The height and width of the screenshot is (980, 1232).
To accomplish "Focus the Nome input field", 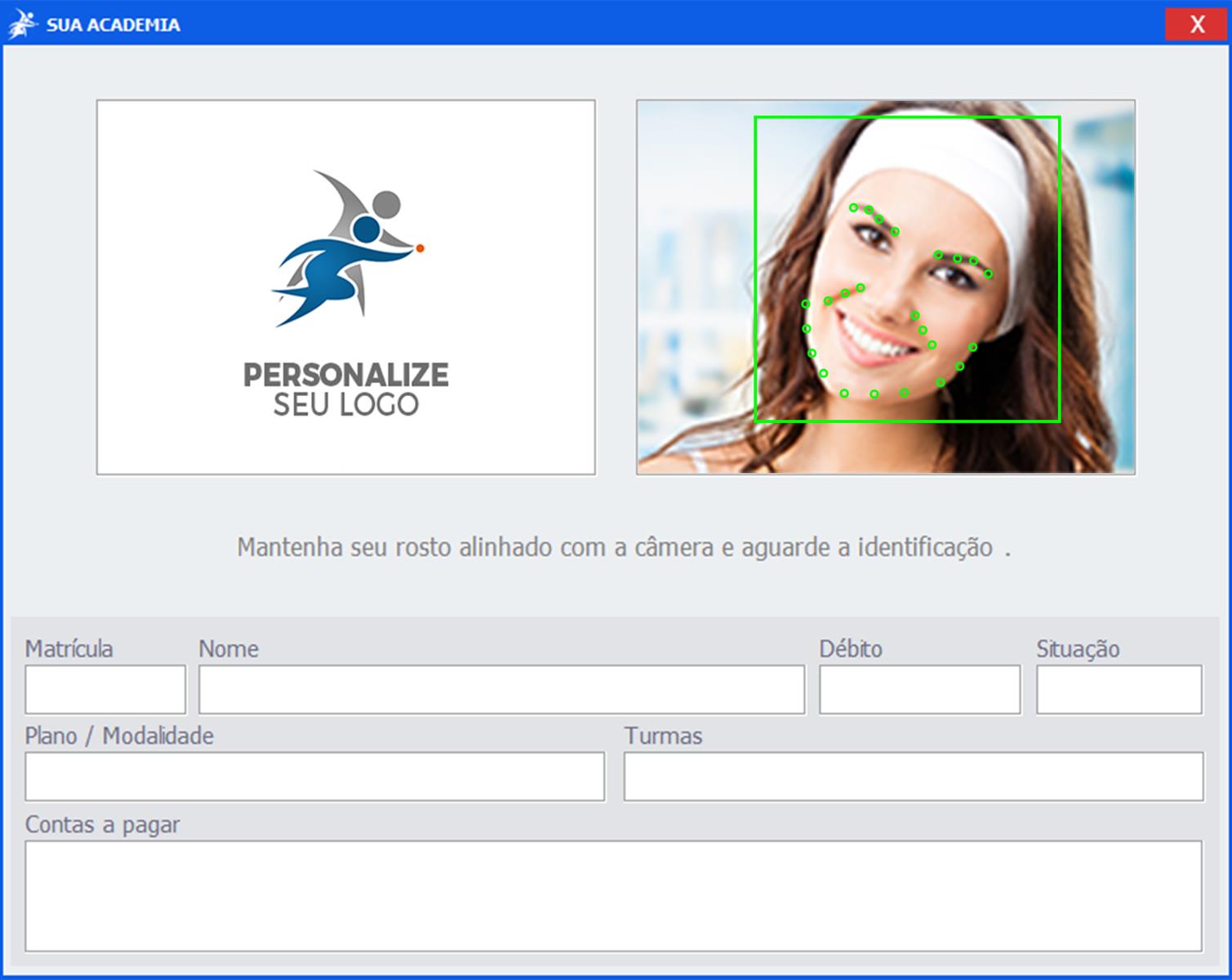I will click(501, 689).
